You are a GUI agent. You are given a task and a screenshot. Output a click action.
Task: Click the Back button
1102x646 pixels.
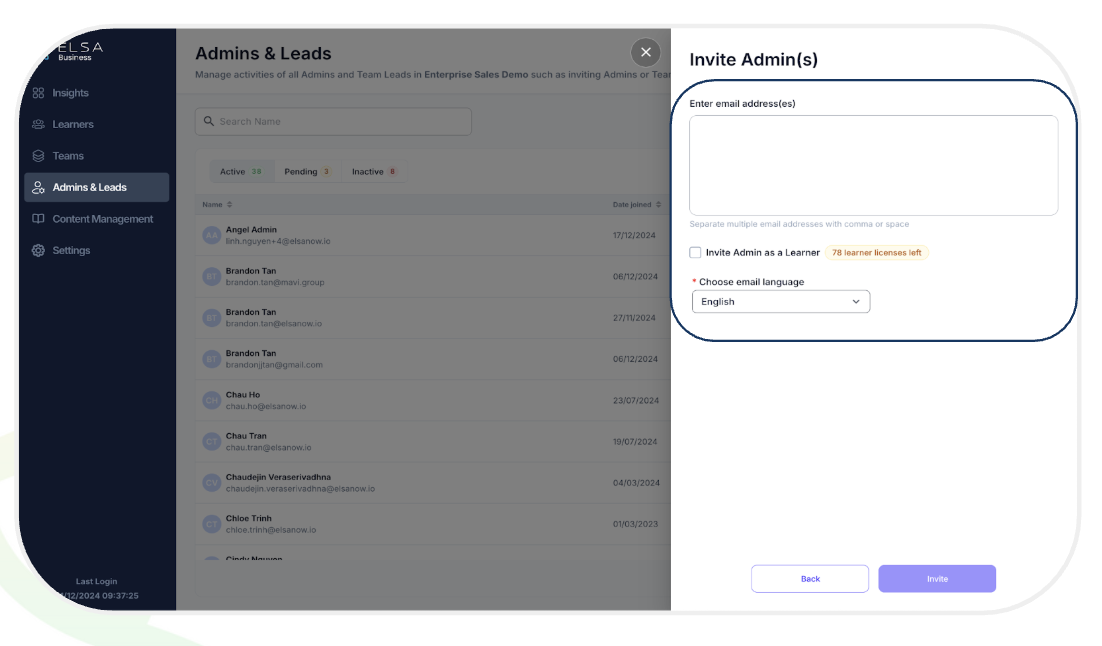click(810, 579)
